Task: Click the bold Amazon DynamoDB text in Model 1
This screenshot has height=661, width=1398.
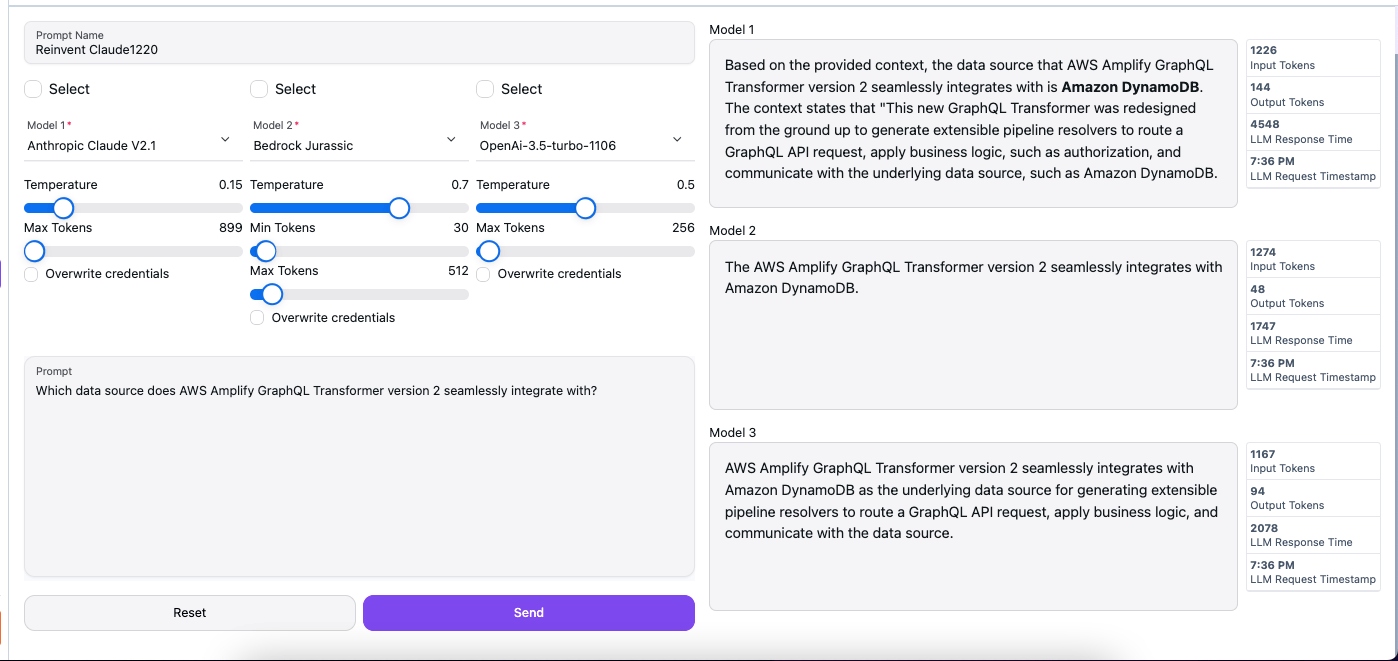Action: click(1130, 87)
